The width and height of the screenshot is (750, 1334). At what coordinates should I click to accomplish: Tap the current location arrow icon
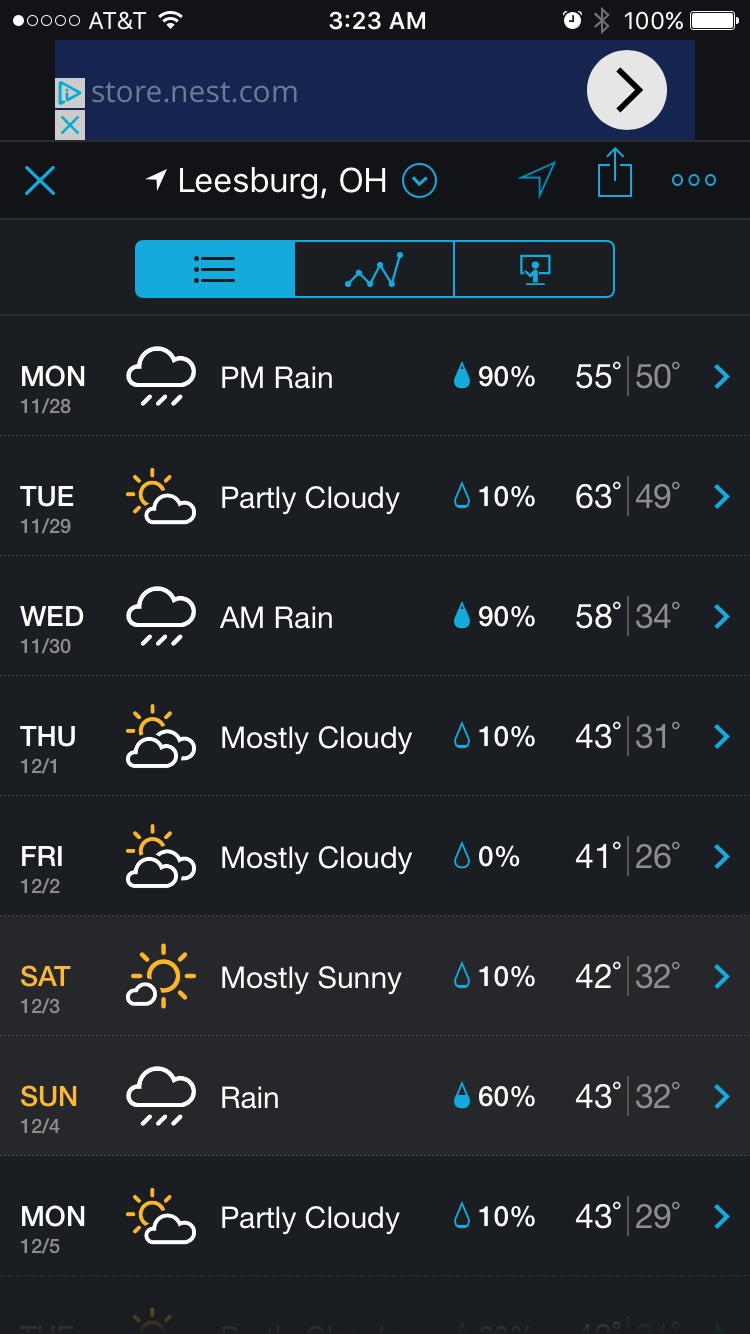click(537, 180)
